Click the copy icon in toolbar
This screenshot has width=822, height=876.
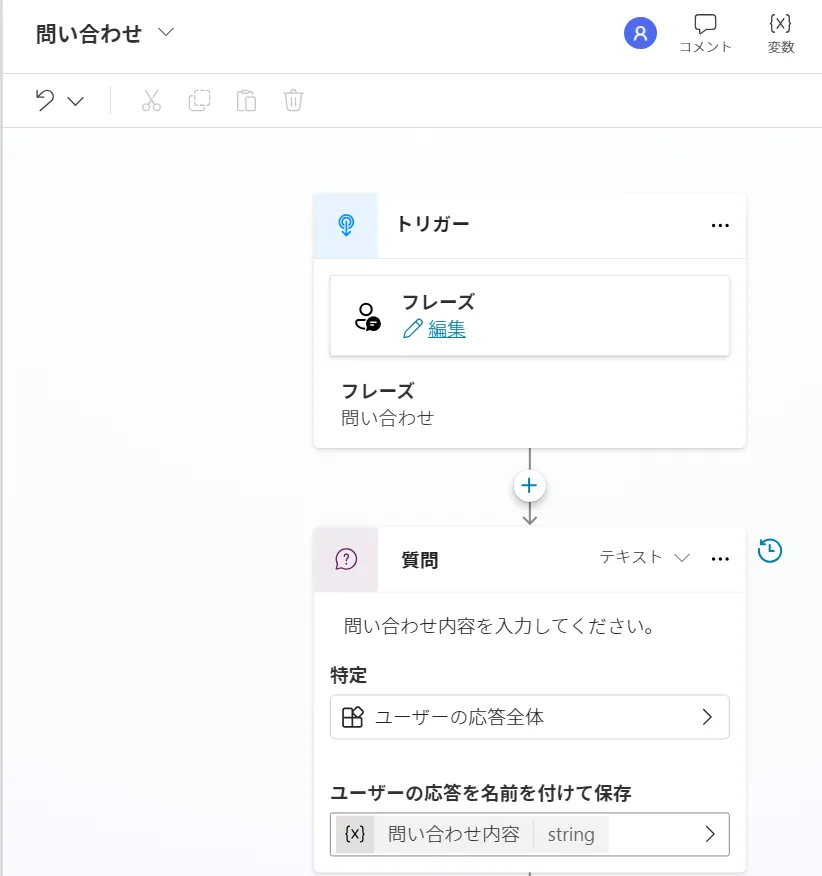[x=199, y=100]
